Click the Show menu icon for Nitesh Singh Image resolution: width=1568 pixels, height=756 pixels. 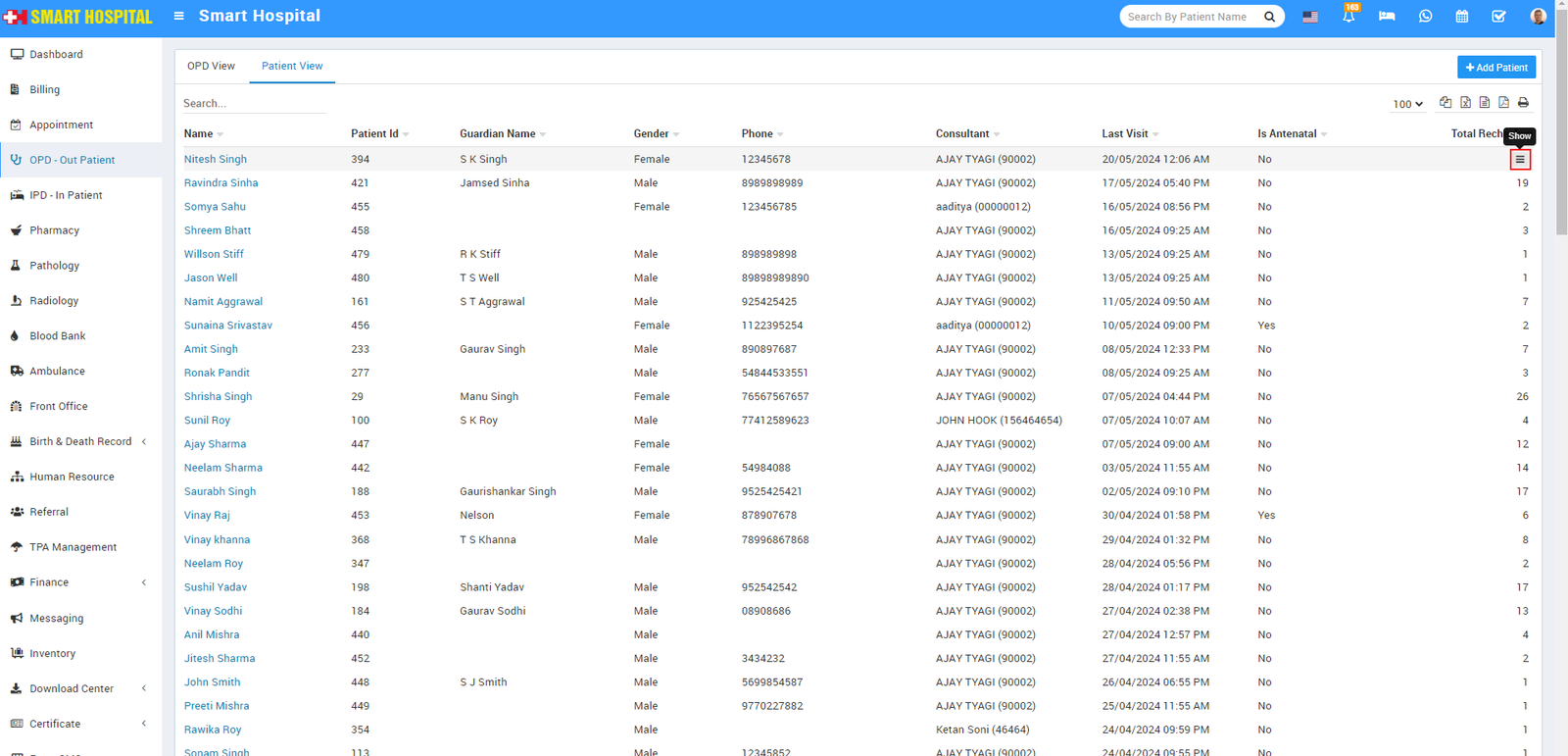(1520, 159)
